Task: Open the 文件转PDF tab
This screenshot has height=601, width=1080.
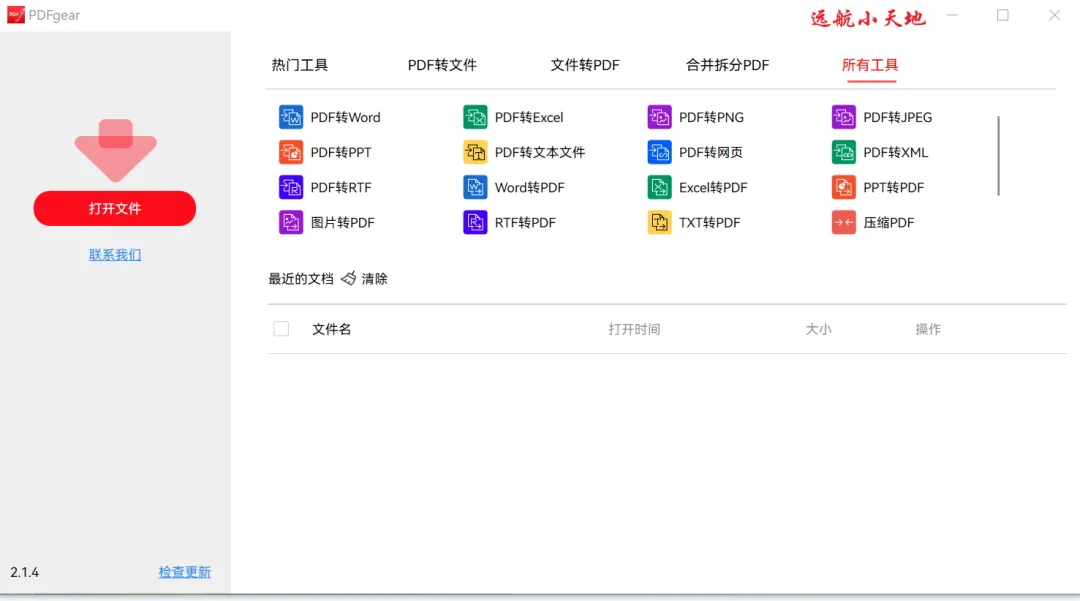Action: pyautogui.click(x=585, y=65)
